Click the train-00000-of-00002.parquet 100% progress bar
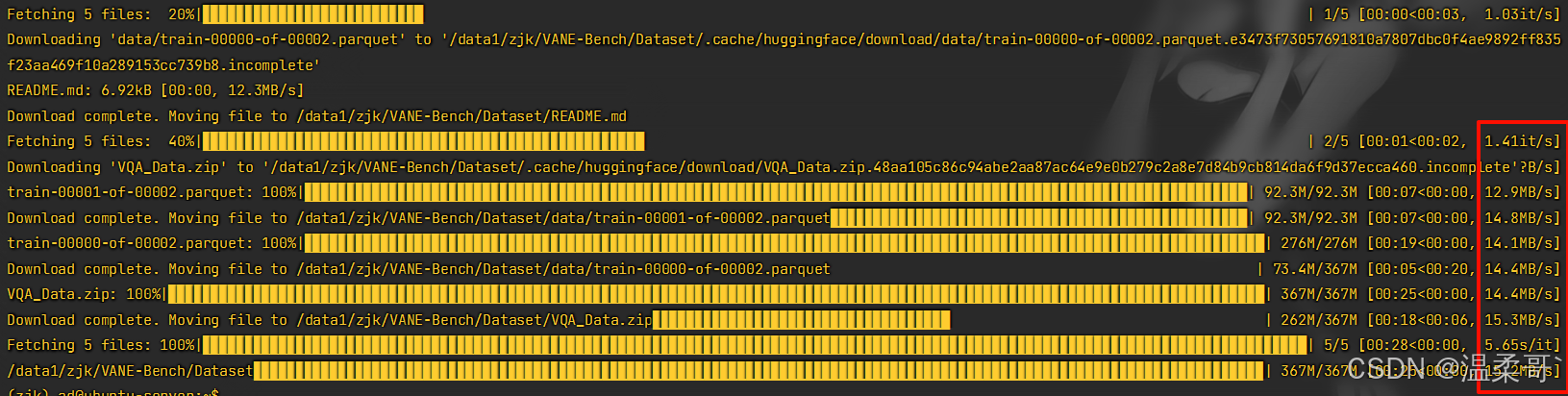The image size is (1568, 396). (x=784, y=243)
